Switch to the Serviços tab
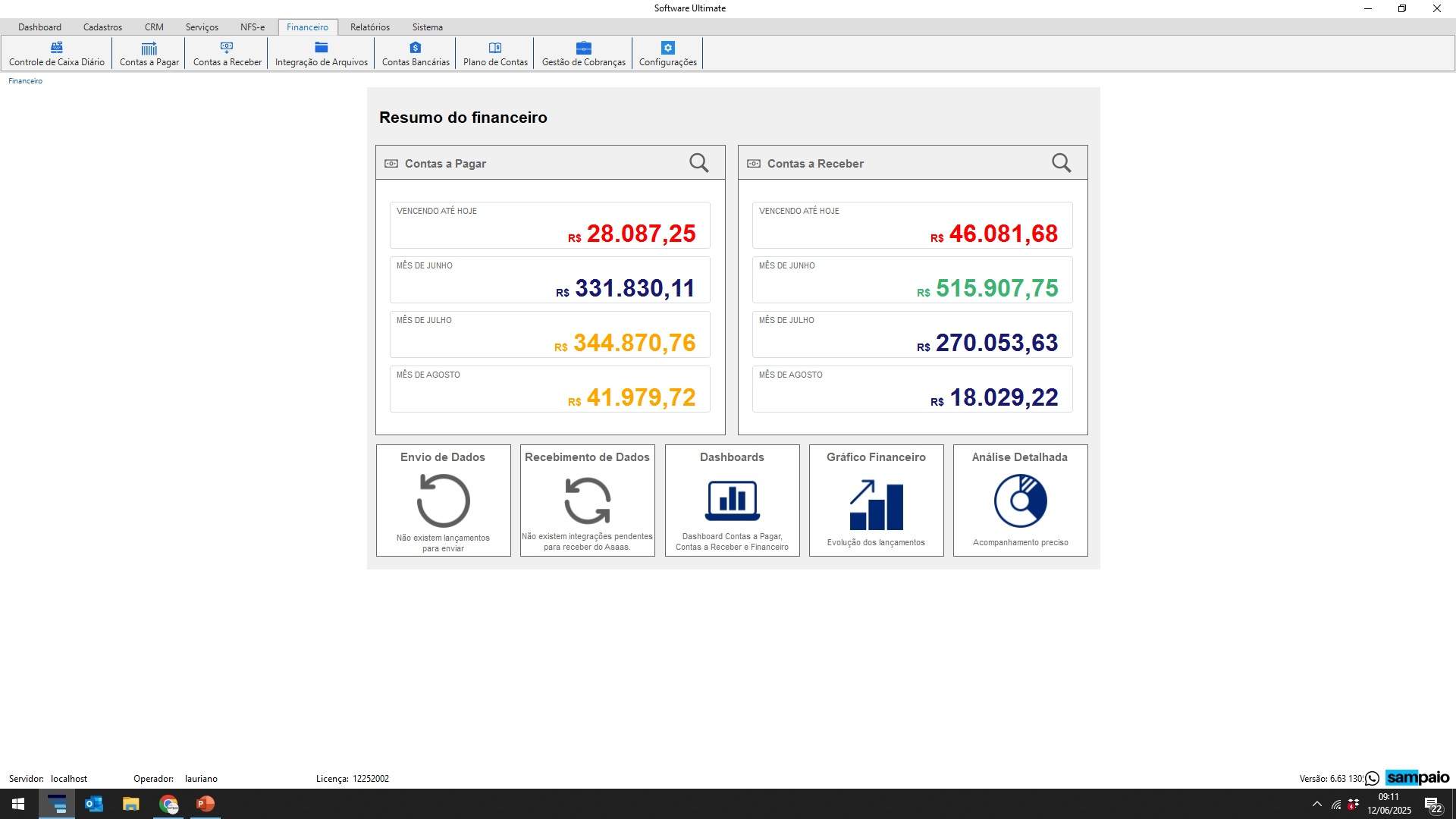The width and height of the screenshot is (1456, 819). [202, 27]
